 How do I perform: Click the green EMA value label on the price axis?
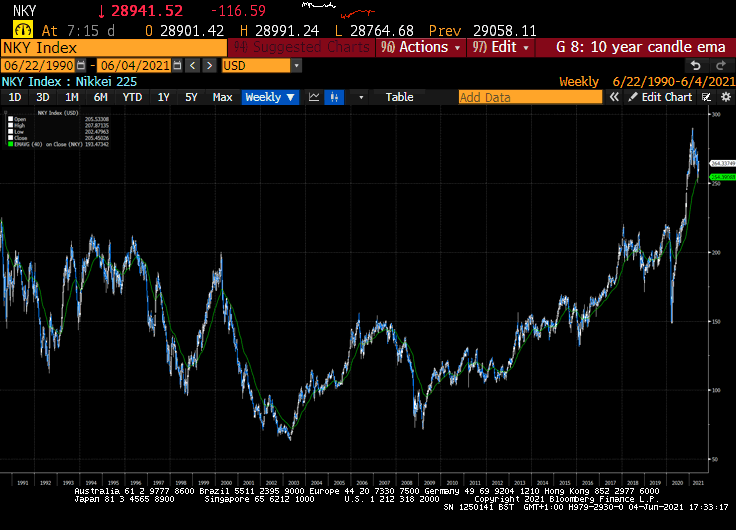pos(722,177)
